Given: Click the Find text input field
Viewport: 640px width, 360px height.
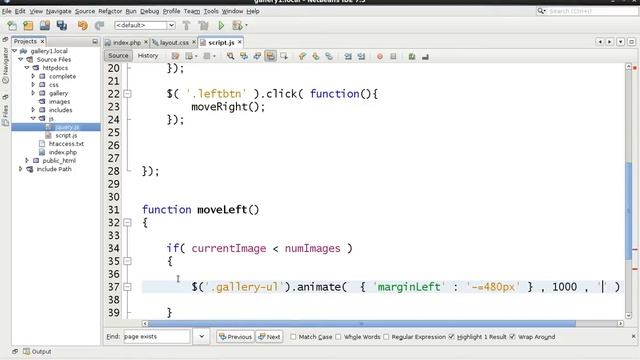Looking at the screenshot, I should pos(156,337).
